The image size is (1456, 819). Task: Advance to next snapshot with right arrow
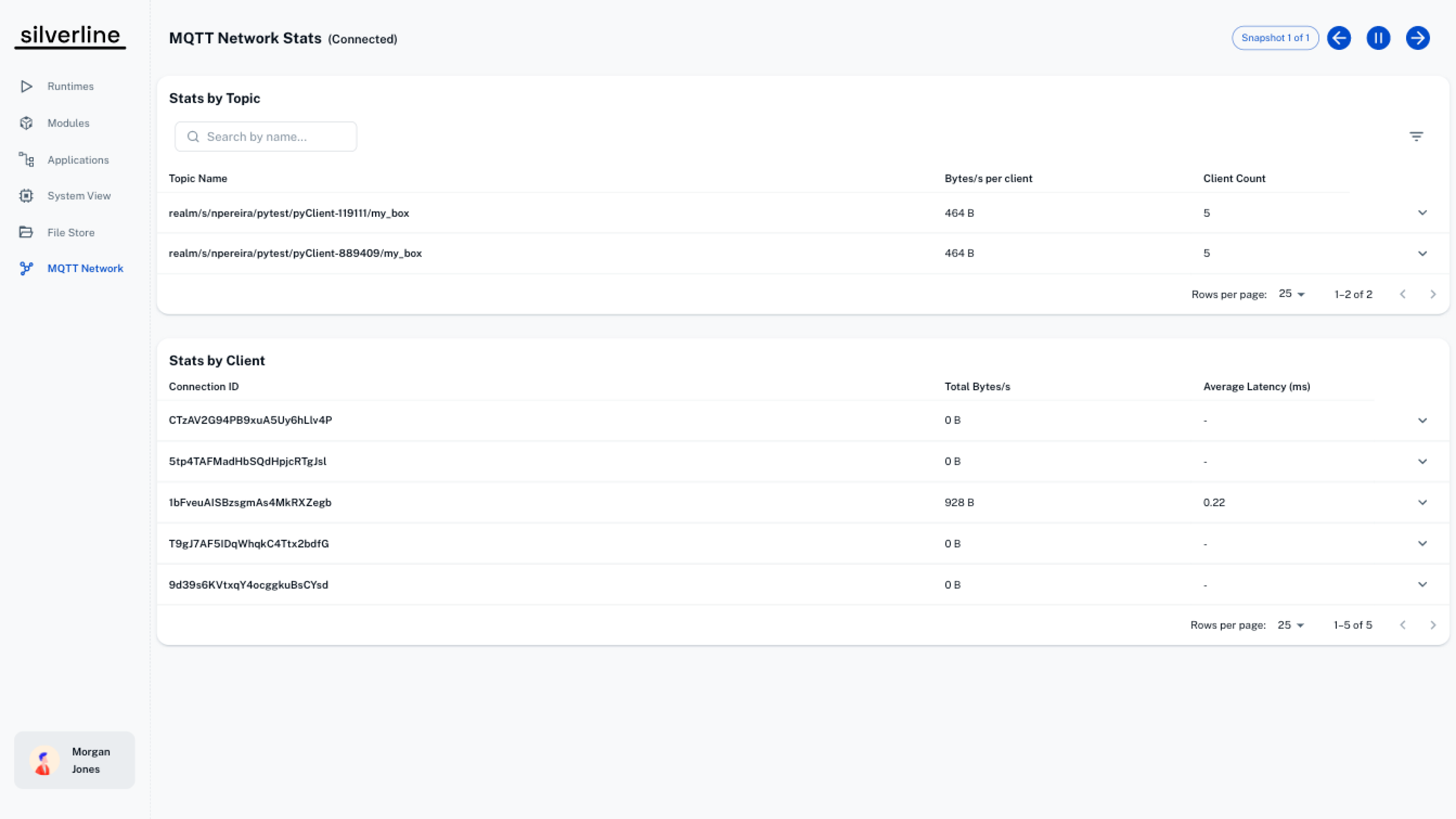[1418, 38]
